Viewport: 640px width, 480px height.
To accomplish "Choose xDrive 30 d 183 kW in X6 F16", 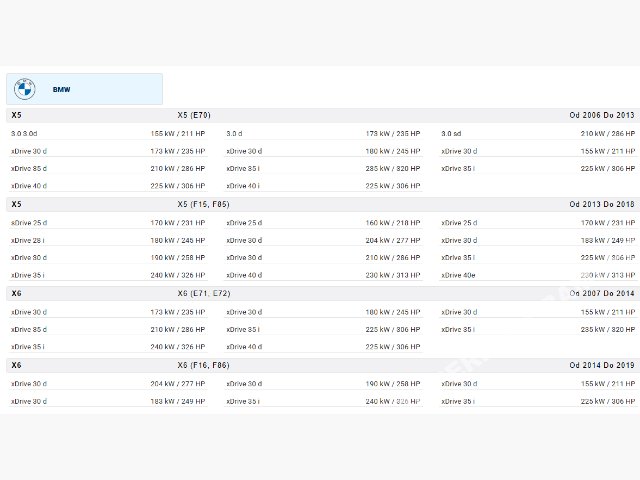I will (x=28, y=401).
